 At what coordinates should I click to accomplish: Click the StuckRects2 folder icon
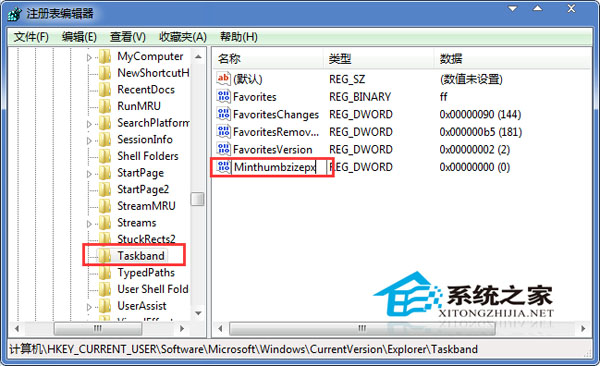click(105, 239)
